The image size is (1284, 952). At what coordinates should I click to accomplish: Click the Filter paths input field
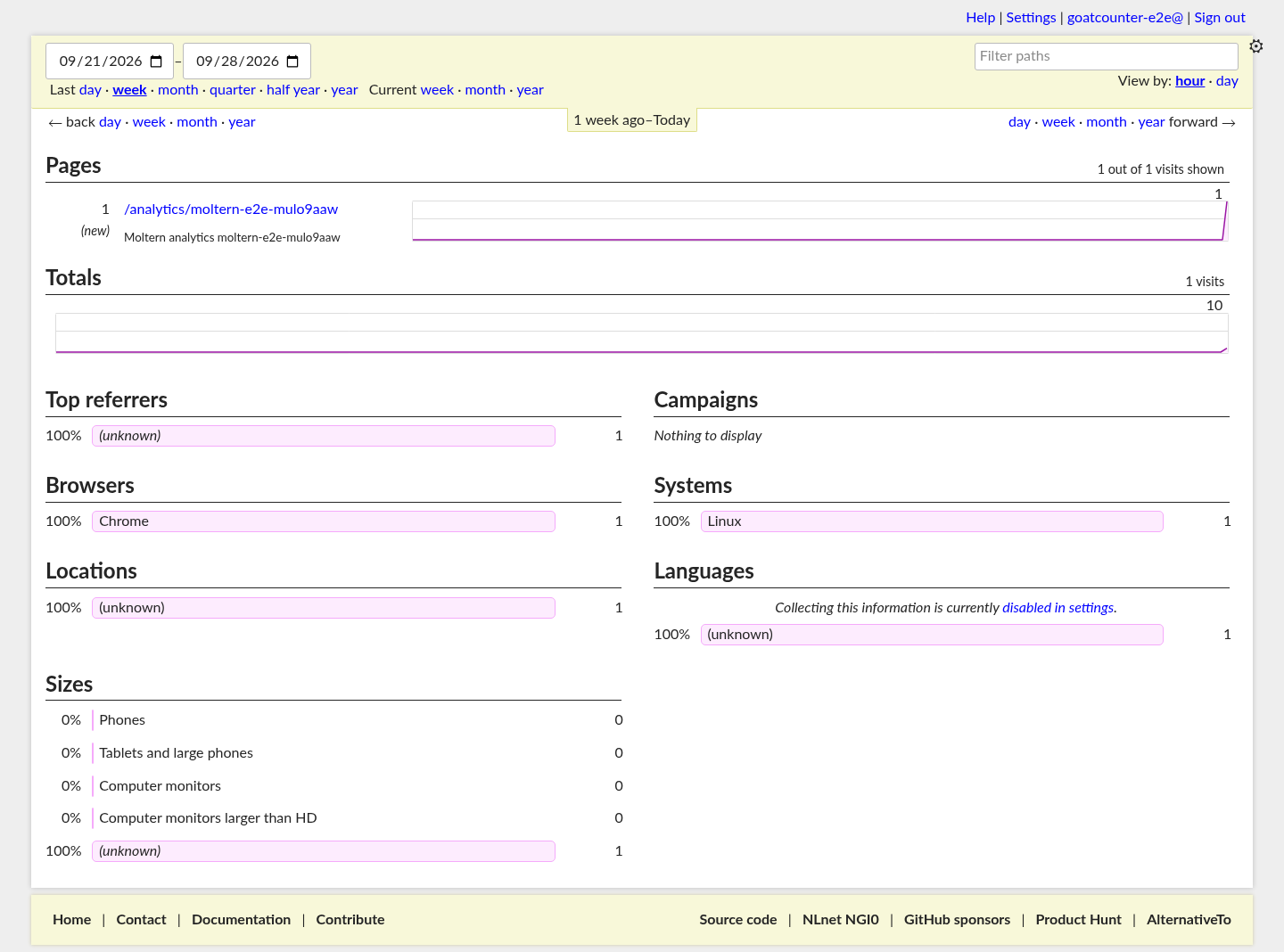[x=1106, y=56]
